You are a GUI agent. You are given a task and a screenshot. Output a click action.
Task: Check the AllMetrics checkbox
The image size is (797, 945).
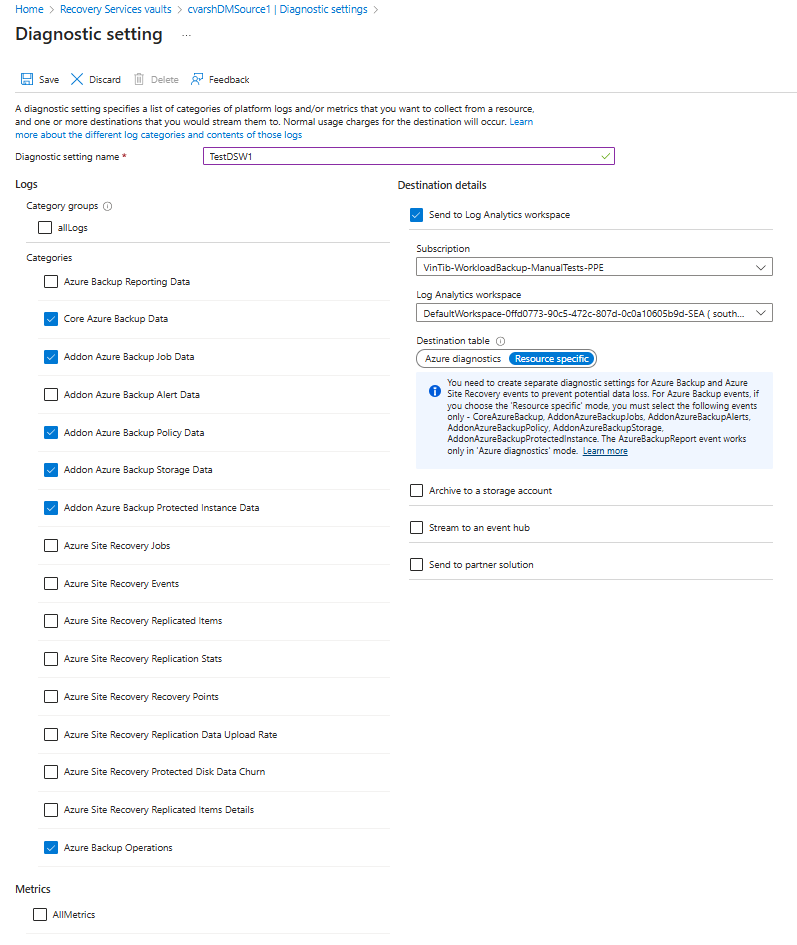[40, 914]
